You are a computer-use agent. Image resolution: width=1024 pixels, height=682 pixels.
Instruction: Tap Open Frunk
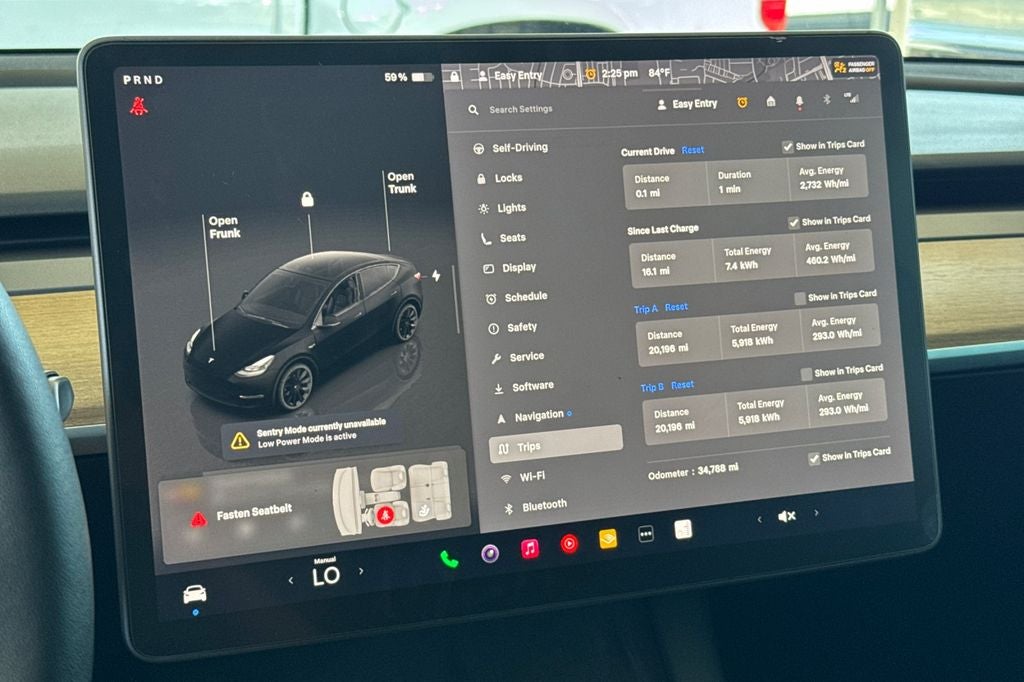tap(224, 227)
